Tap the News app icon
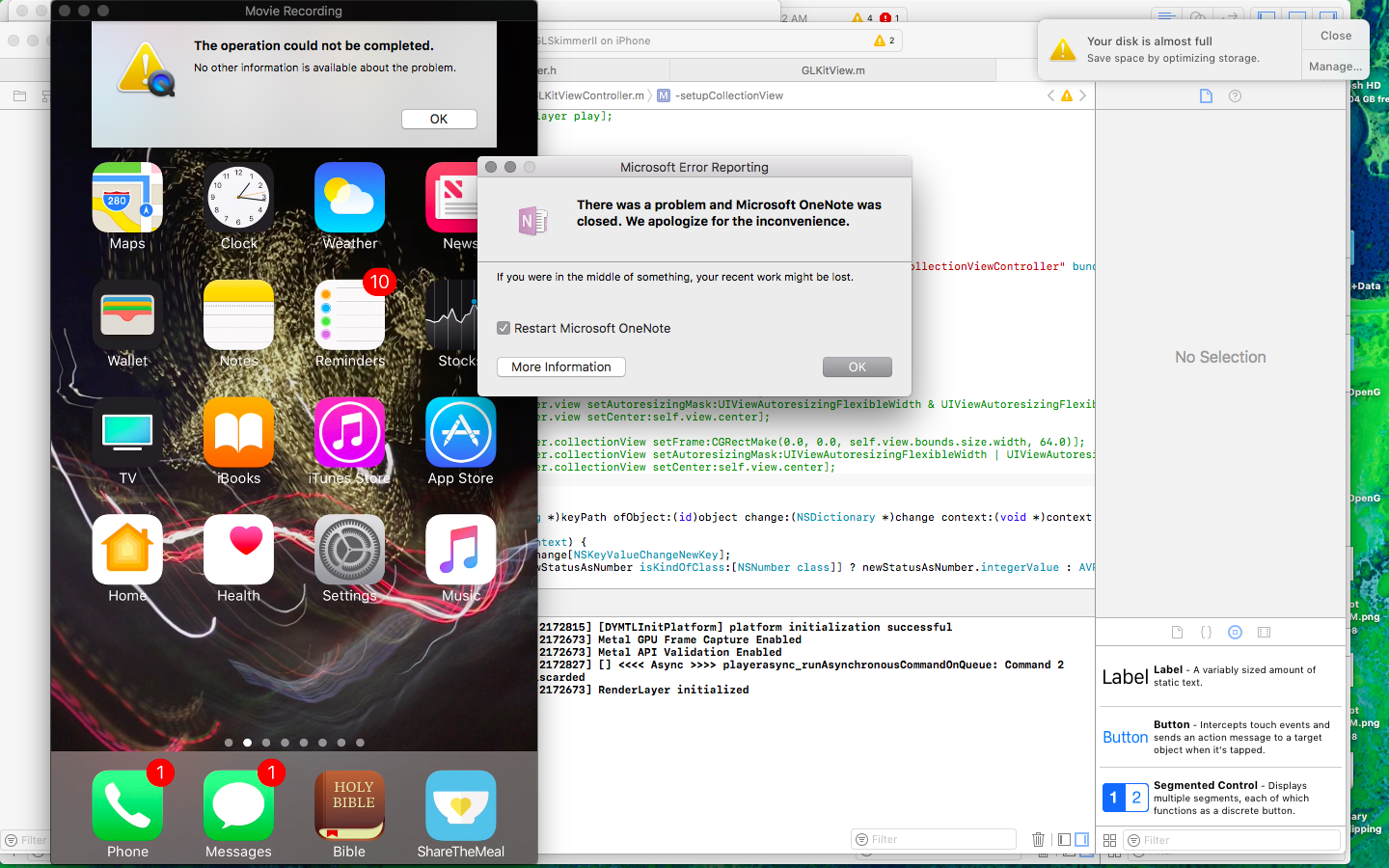 coord(451,198)
